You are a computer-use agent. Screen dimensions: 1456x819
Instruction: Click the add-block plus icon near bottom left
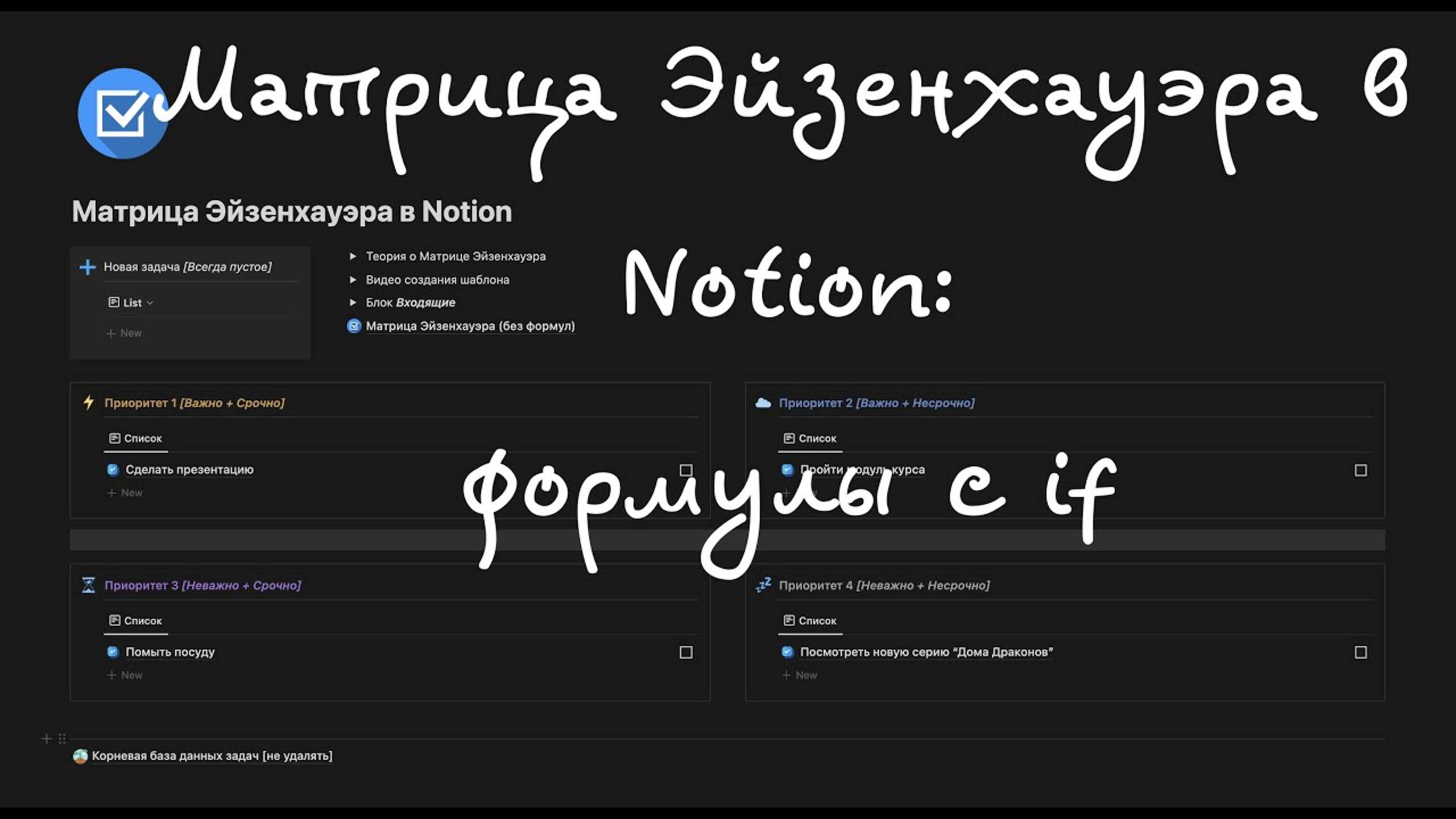coord(46,738)
